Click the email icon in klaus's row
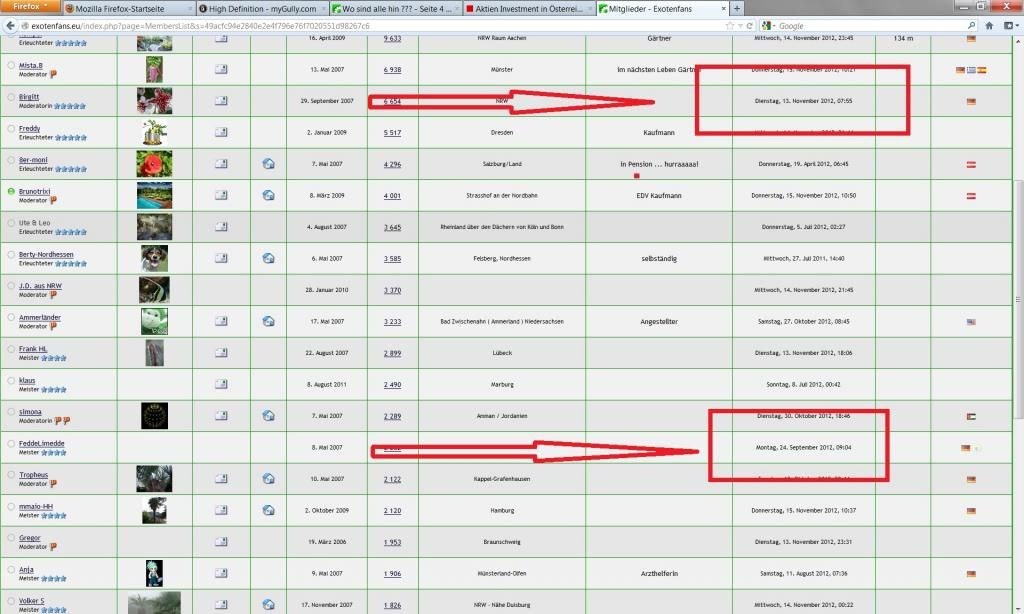Viewport: 1024px width, 614px height. [221, 385]
